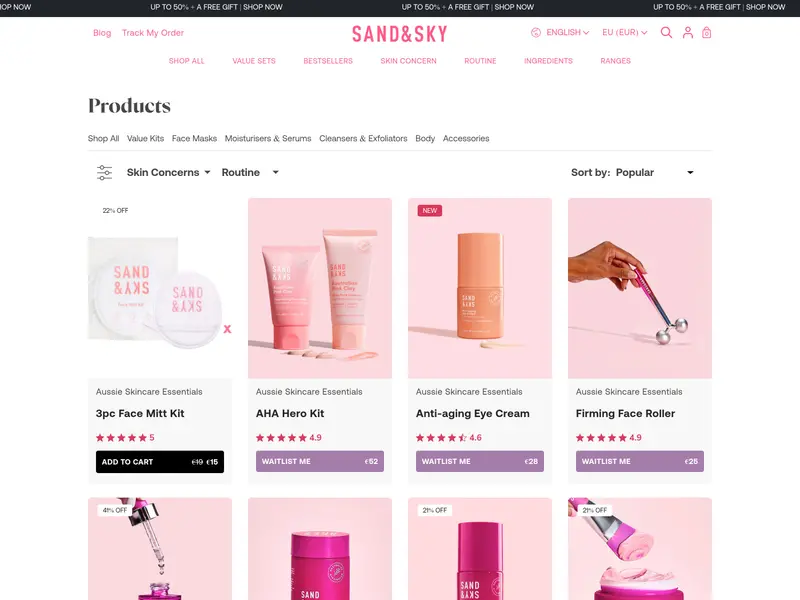The width and height of the screenshot is (800, 600).
Task: Open the filter sliders icon
Action: click(x=104, y=172)
